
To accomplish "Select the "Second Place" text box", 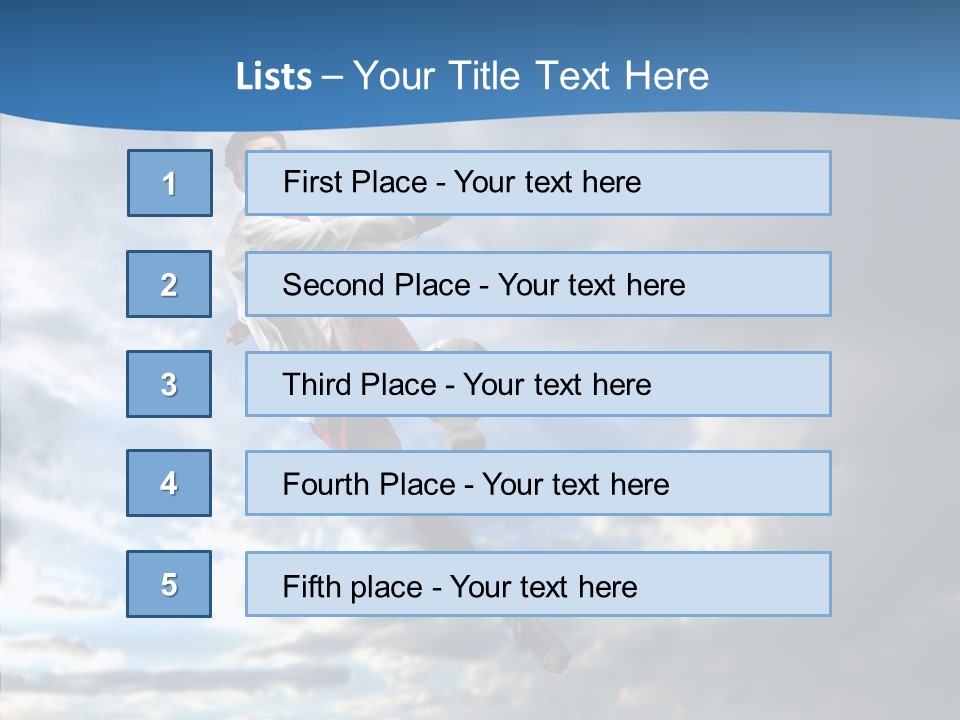I will coord(538,284).
